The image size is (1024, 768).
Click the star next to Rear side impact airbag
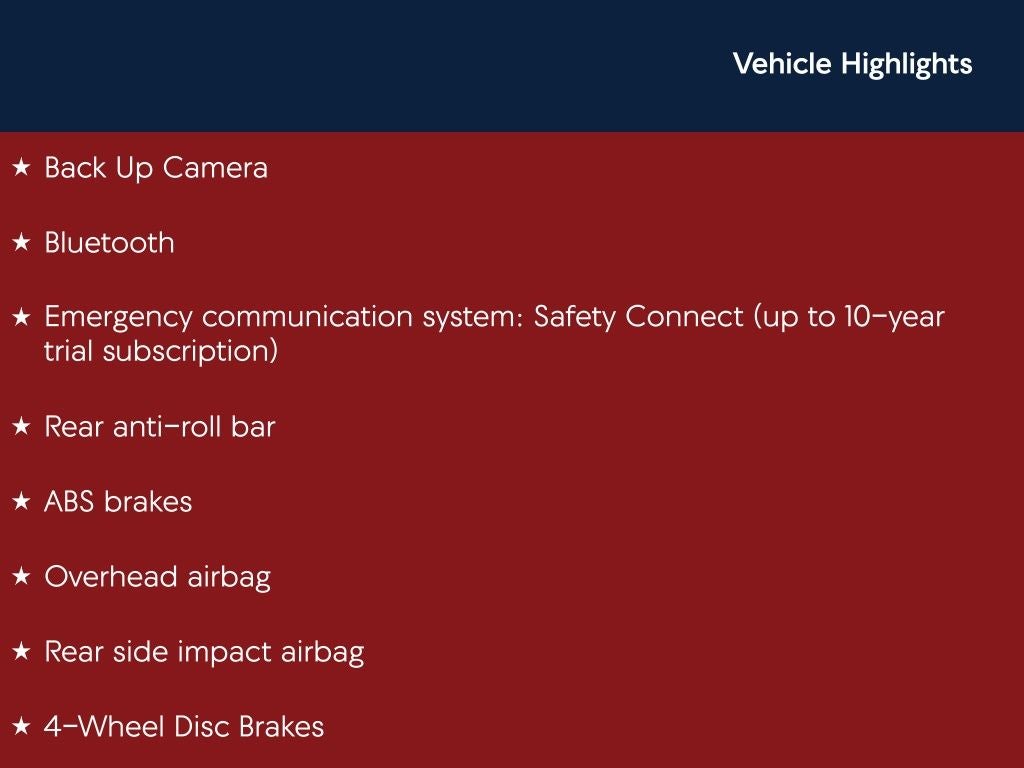pyautogui.click(x=21, y=652)
